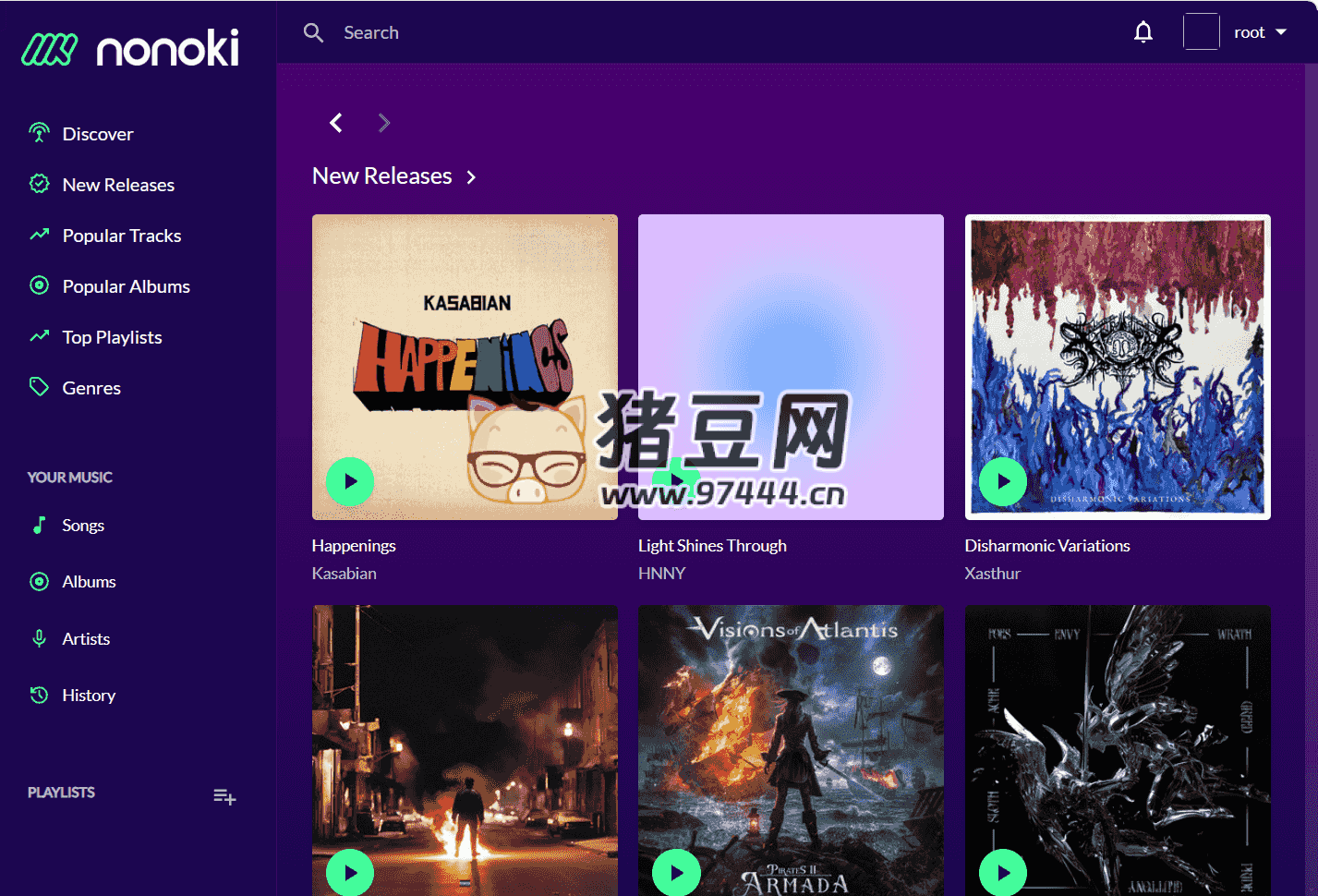
Task: Open the Visions of Atlantis album cover
Action: tap(791, 750)
